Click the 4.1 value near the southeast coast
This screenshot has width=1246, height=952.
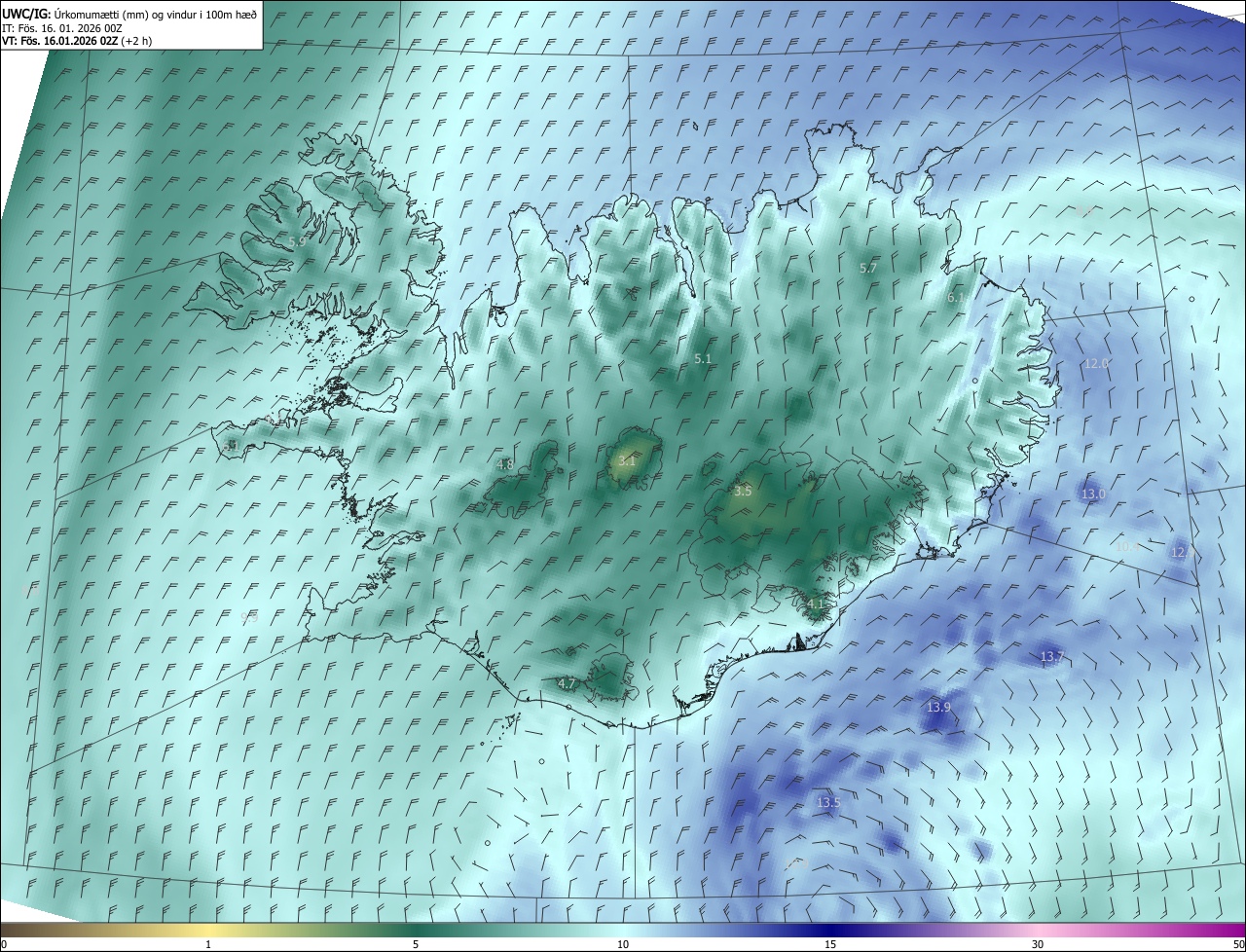pyautogui.click(x=815, y=604)
